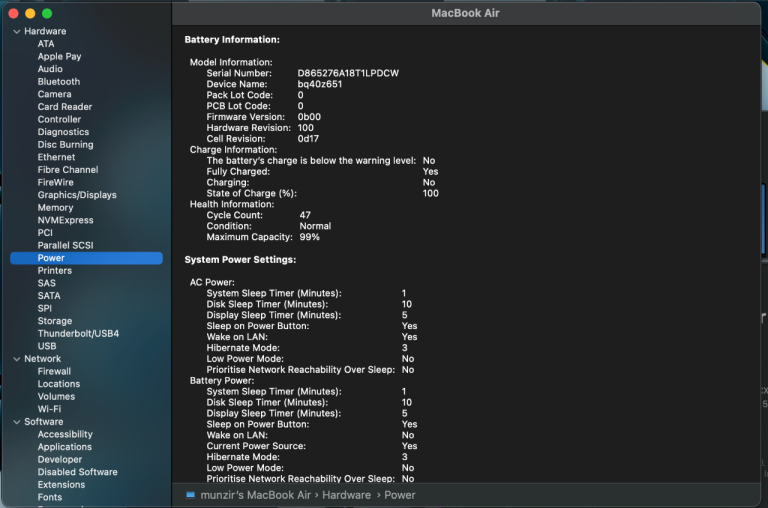Viewport: 768px width, 508px height.
Task: Show Memory hardware details
Action: 55,208
